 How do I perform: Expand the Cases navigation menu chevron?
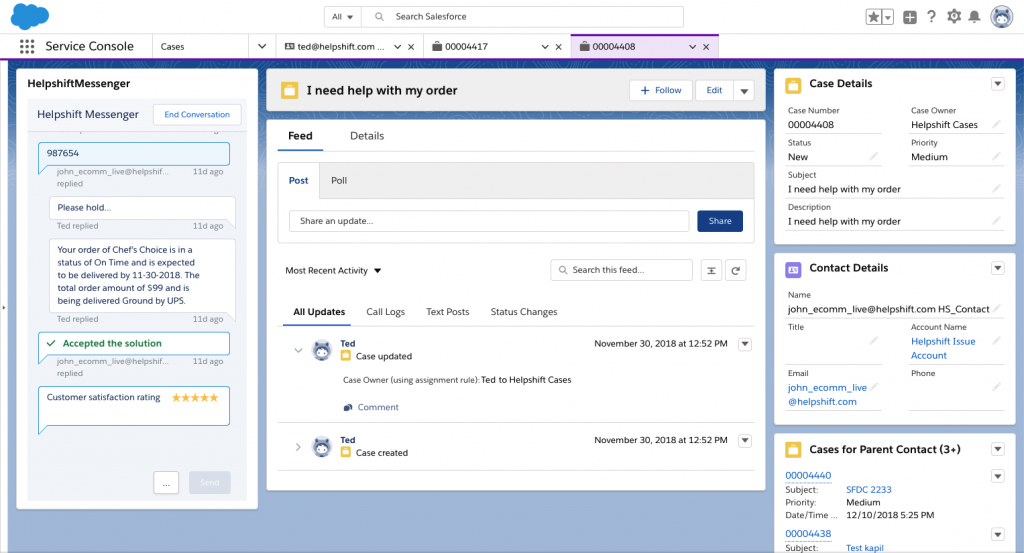pyautogui.click(x=262, y=46)
